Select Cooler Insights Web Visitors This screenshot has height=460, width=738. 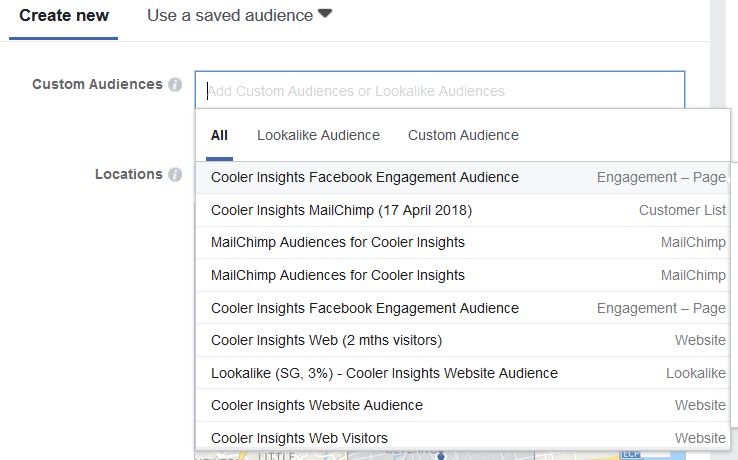click(463, 438)
